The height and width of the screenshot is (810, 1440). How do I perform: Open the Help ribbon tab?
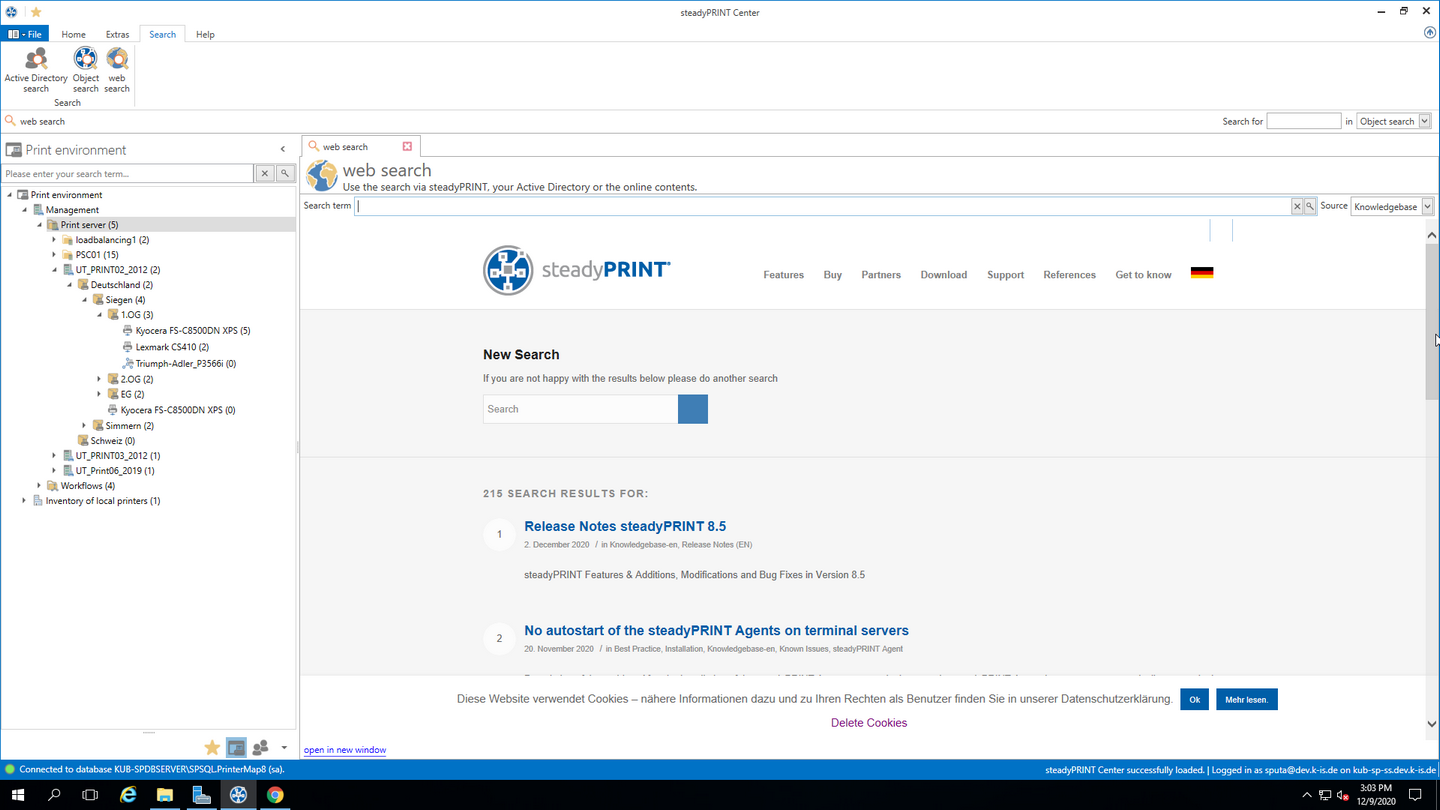(x=205, y=34)
